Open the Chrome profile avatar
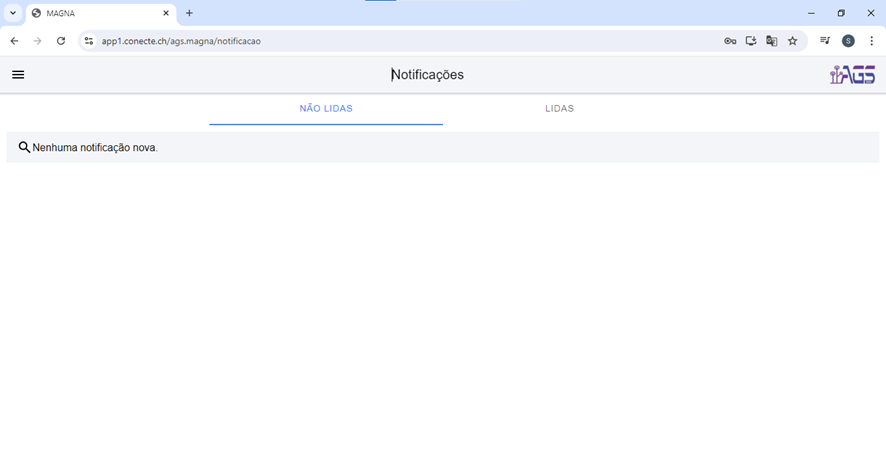The image size is (886, 469). [x=848, y=41]
